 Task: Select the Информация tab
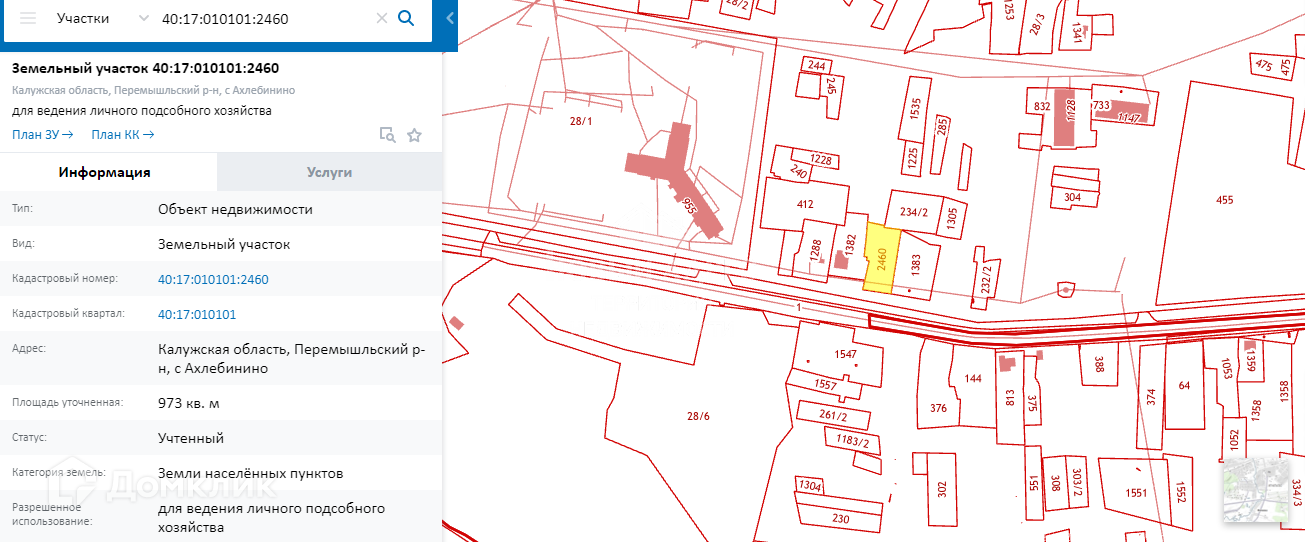click(104, 172)
